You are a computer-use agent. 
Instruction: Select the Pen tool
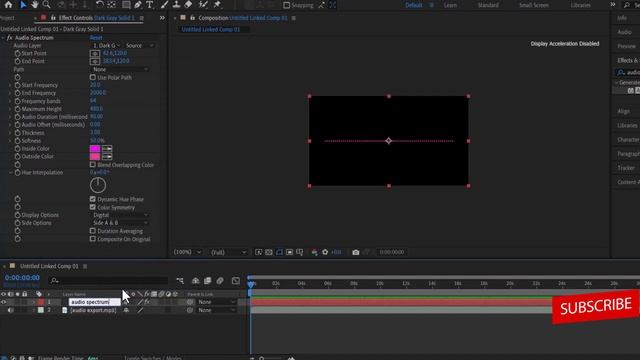[138, 5]
